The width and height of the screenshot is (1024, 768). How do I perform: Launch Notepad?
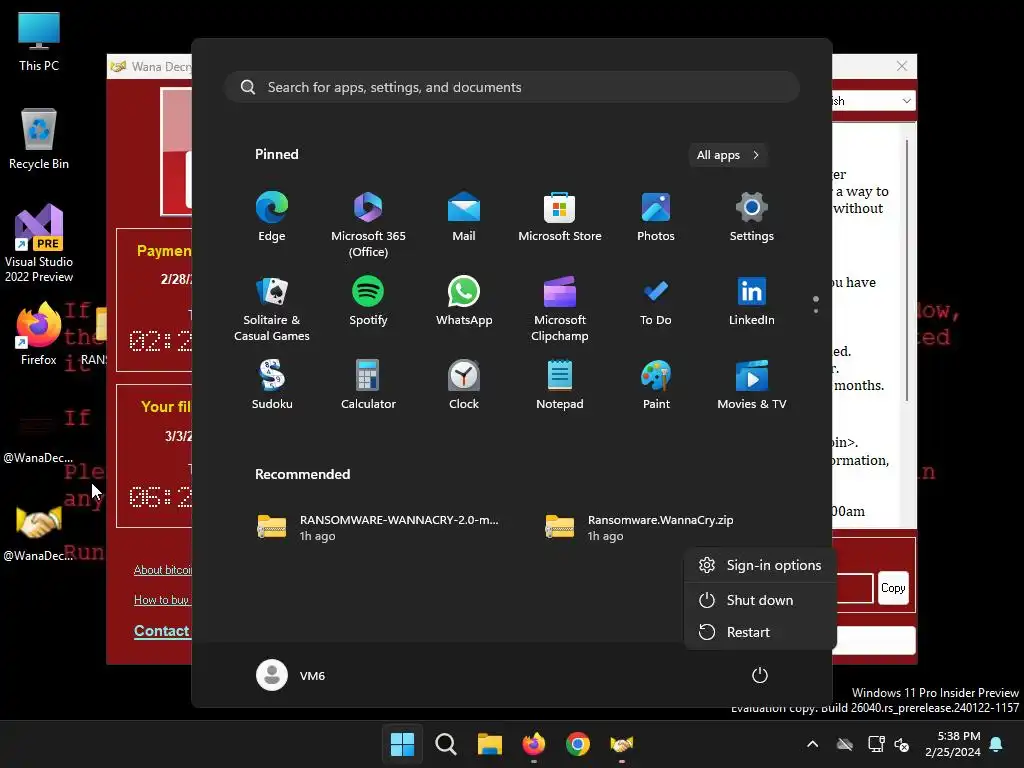click(x=560, y=385)
